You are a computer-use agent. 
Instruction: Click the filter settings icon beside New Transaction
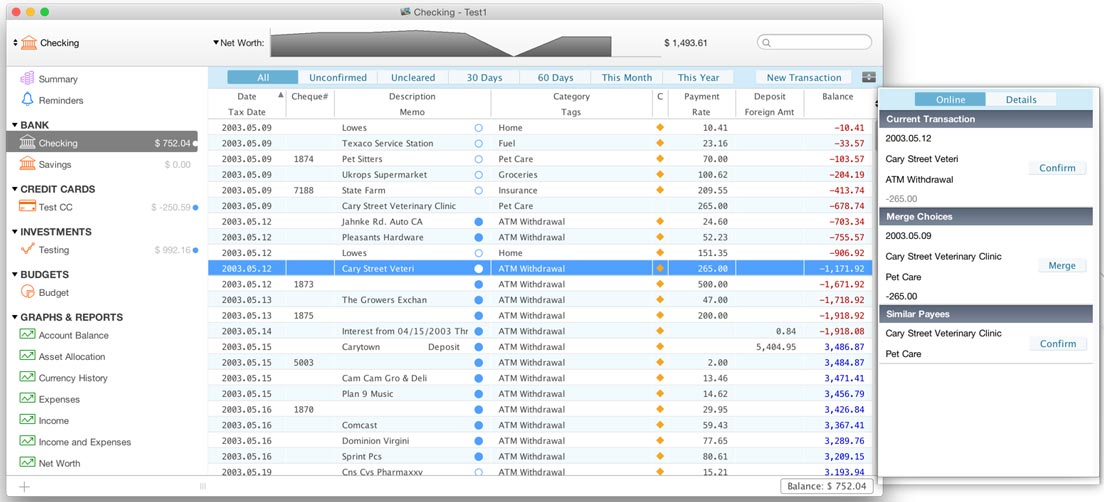(869, 77)
